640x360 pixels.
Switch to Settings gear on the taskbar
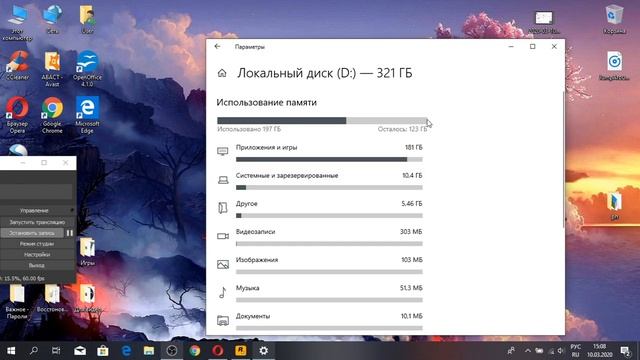[x=264, y=351]
